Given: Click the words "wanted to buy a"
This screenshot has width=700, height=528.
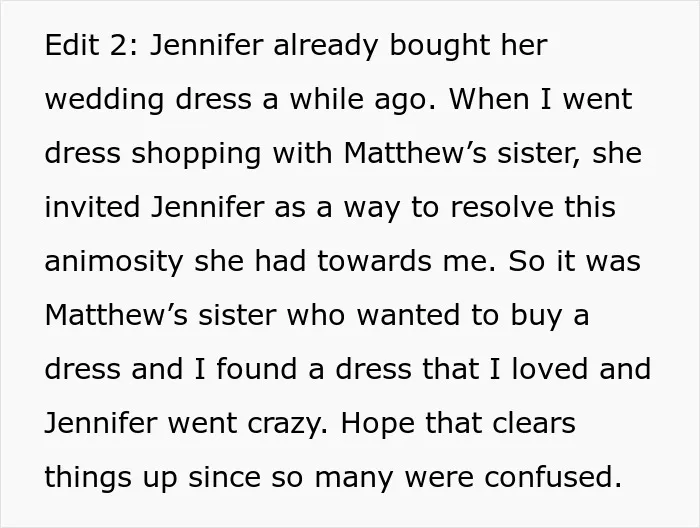Looking at the screenshot, I should tap(473, 315).
